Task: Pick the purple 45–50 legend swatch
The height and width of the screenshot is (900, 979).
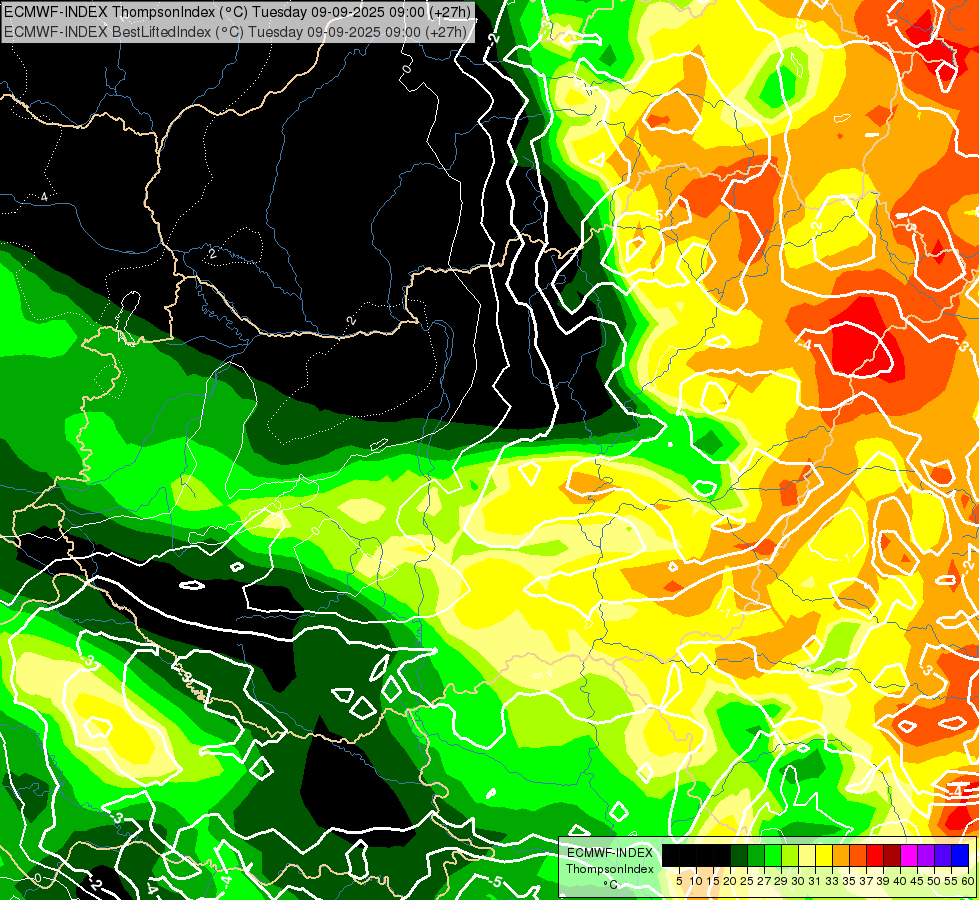Action: click(926, 855)
